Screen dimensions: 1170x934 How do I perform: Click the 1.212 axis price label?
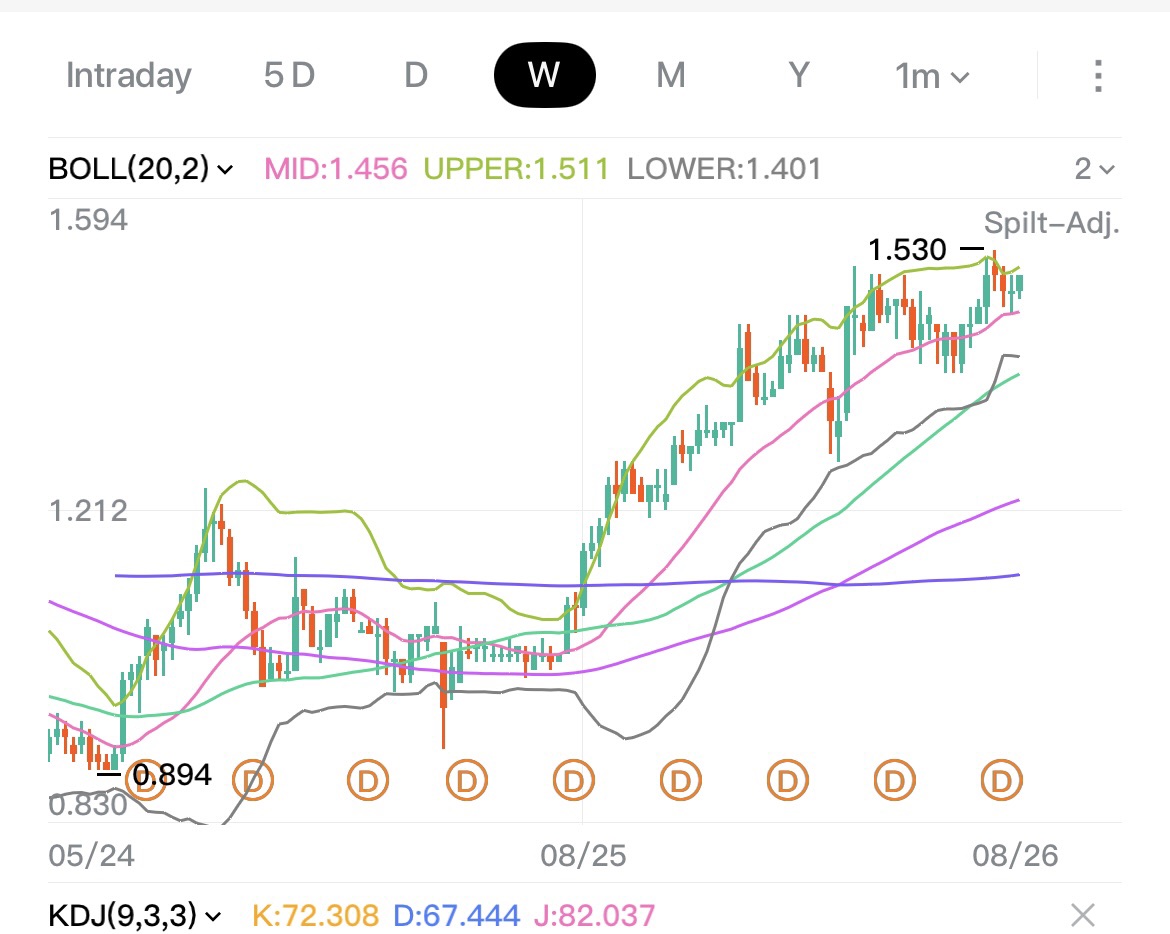pyautogui.click(x=88, y=512)
